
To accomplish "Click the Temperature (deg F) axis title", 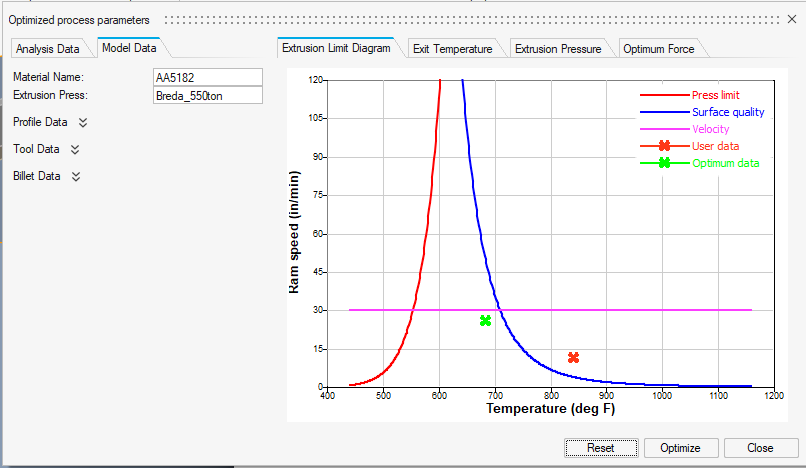I will tap(551, 409).
